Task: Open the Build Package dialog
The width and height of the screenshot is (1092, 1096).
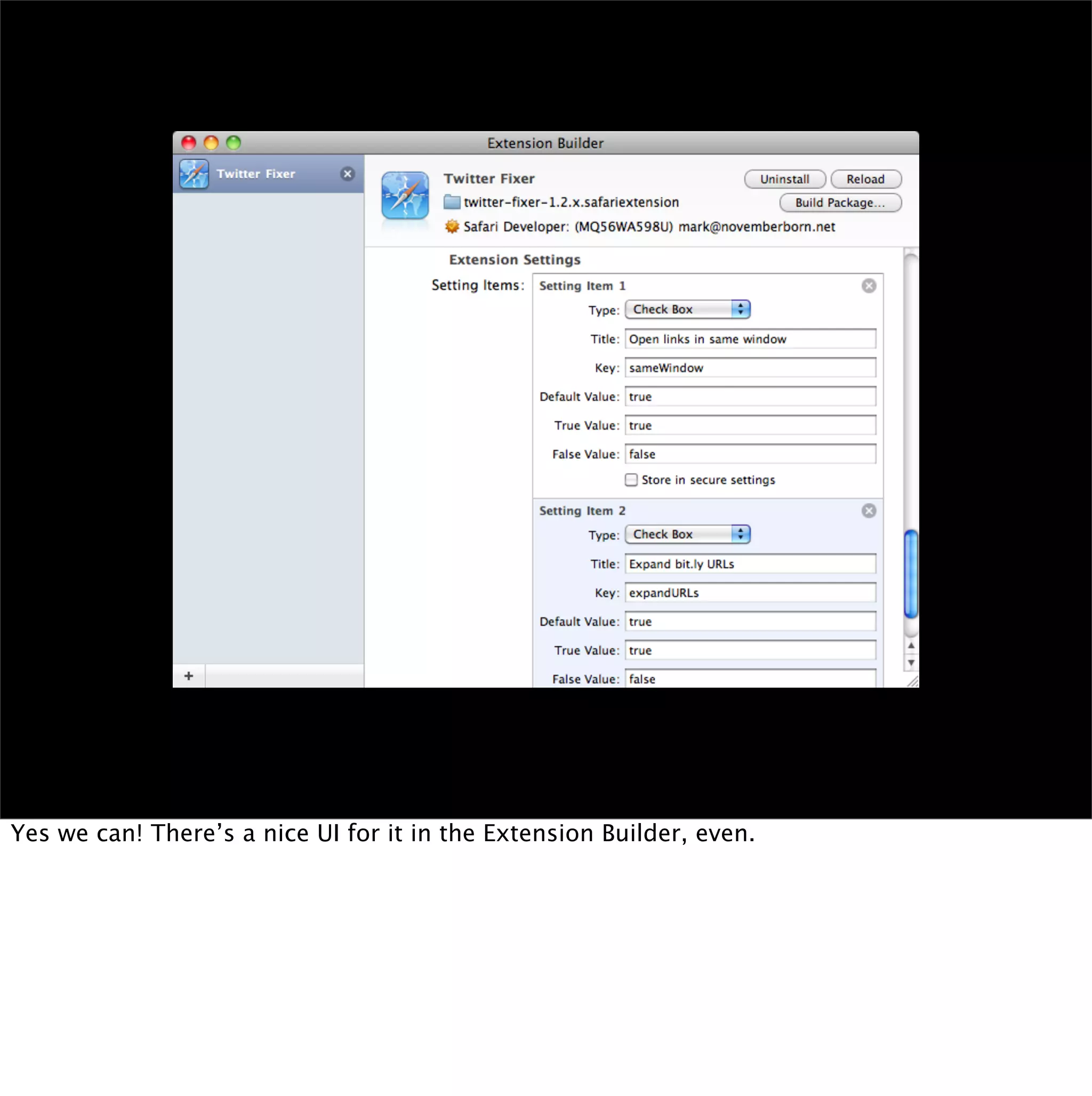Action: (x=840, y=203)
